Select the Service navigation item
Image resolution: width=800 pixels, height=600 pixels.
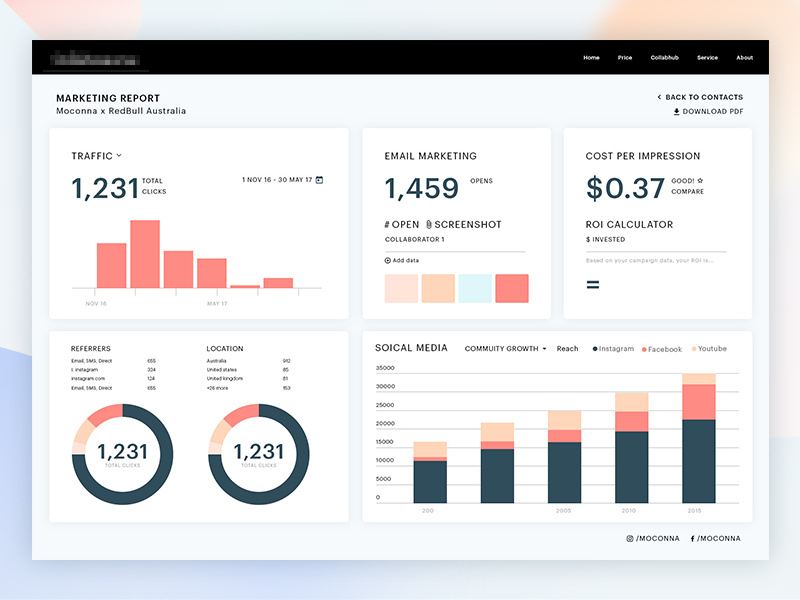[707, 58]
